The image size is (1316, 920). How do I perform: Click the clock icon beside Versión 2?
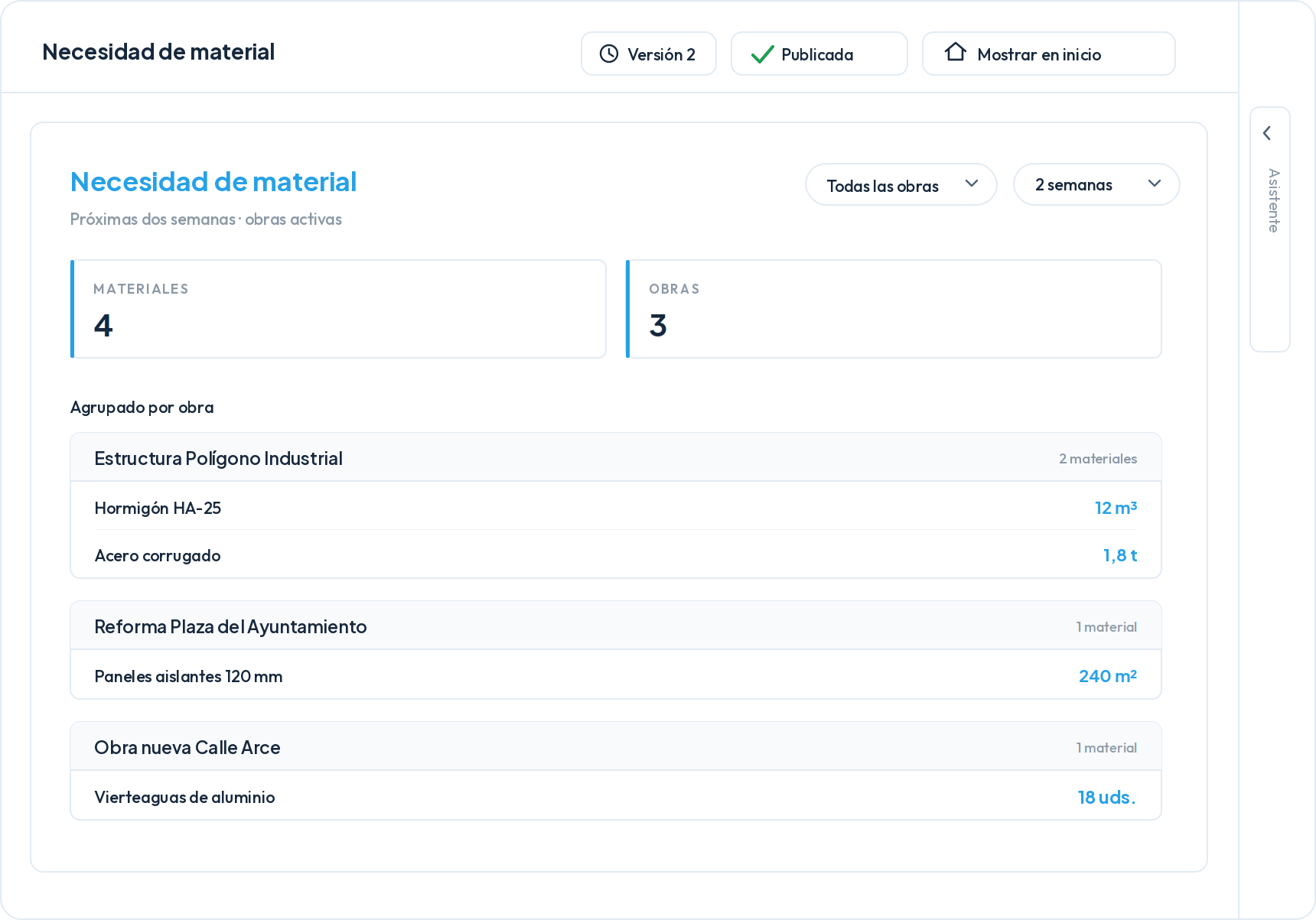(x=609, y=54)
